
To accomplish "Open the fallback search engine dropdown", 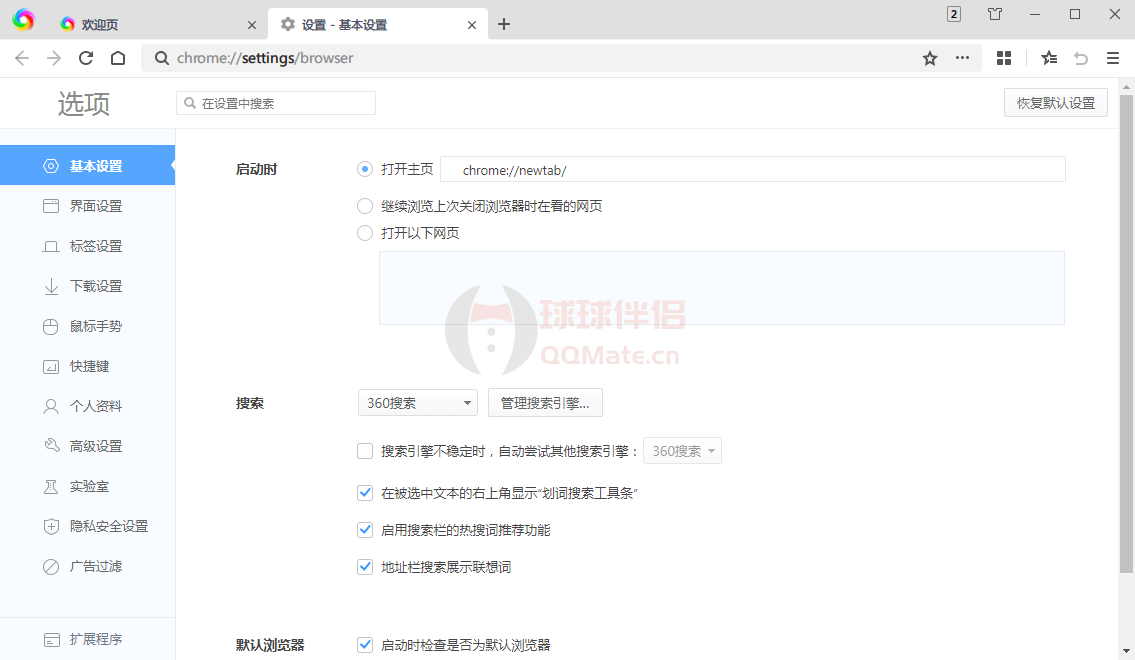I will coord(682,450).
